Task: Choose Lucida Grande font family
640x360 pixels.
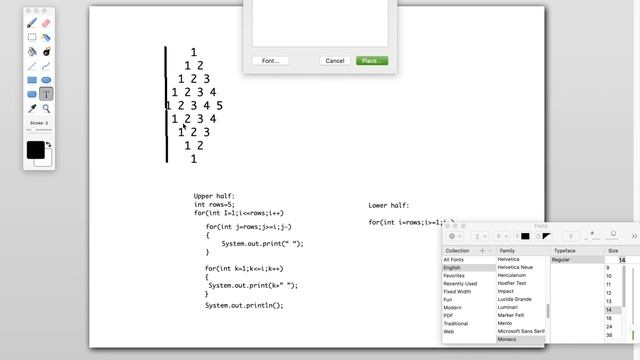Action: point(521,299)
